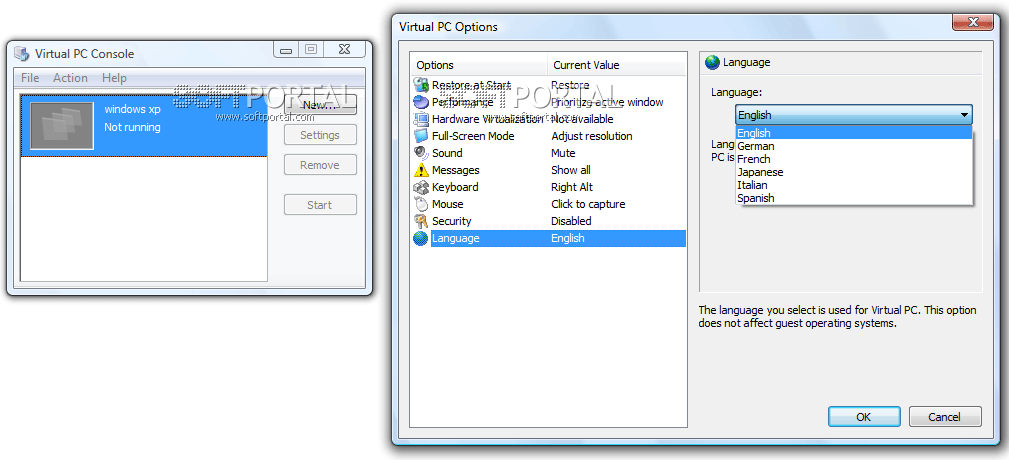Select the Full-Screen Mode row text
This screenshot has height=460, width=1009.
473,136
